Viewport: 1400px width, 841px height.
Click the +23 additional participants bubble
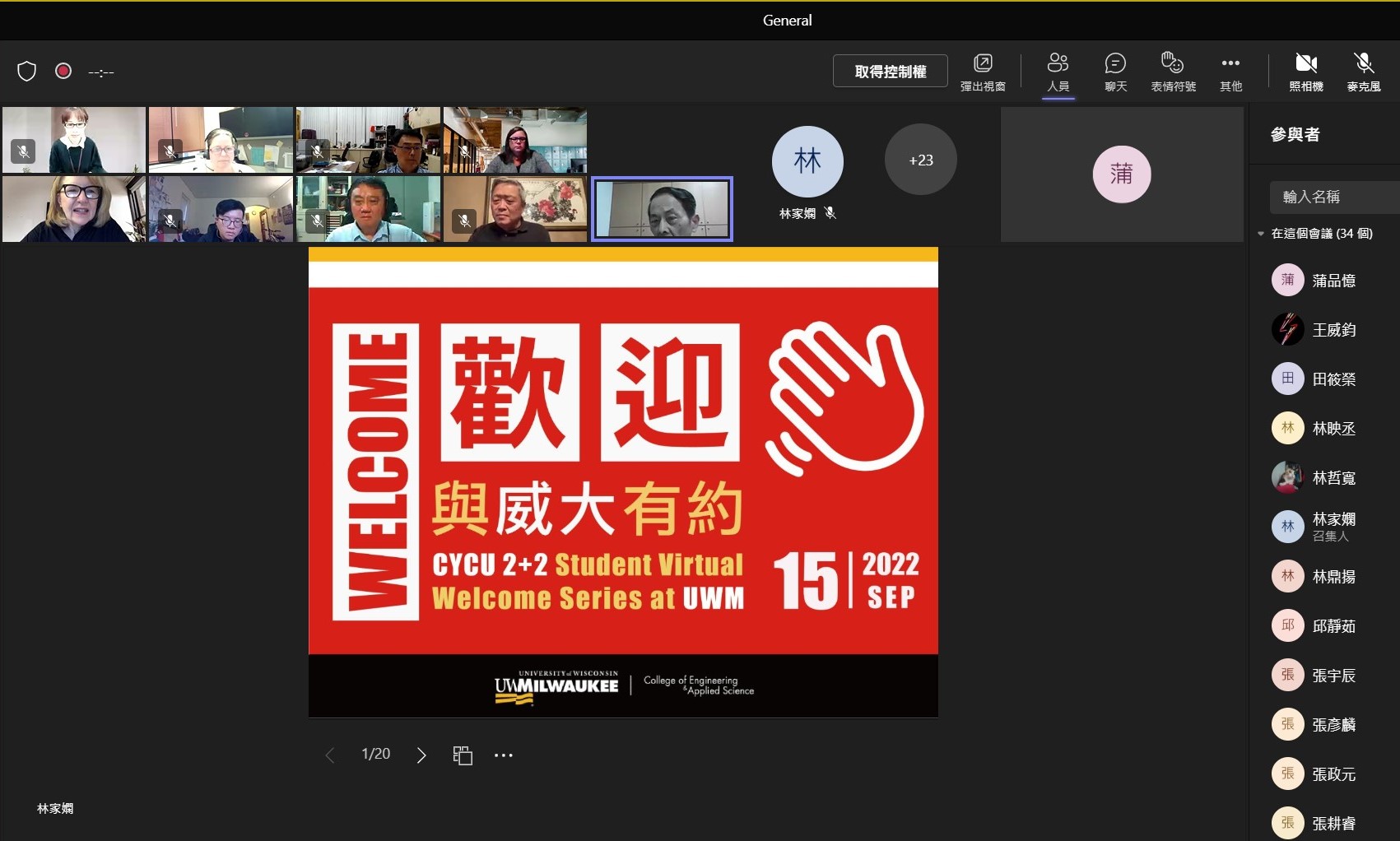pos(921,160)
